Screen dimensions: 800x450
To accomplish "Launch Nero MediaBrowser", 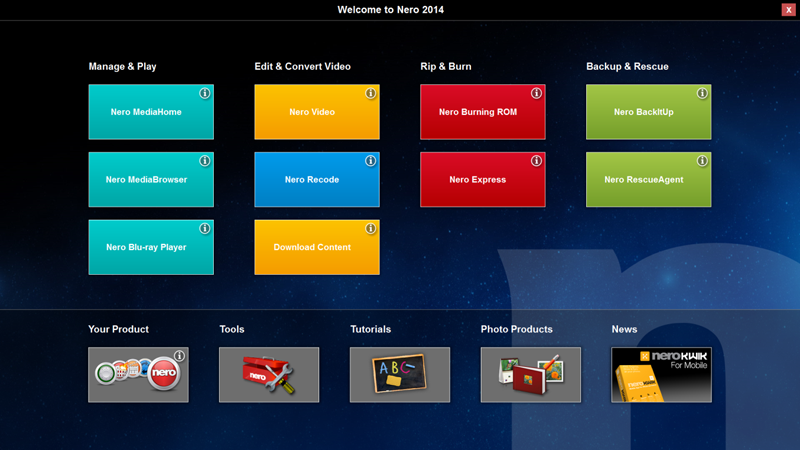I will tap(151, 180).
